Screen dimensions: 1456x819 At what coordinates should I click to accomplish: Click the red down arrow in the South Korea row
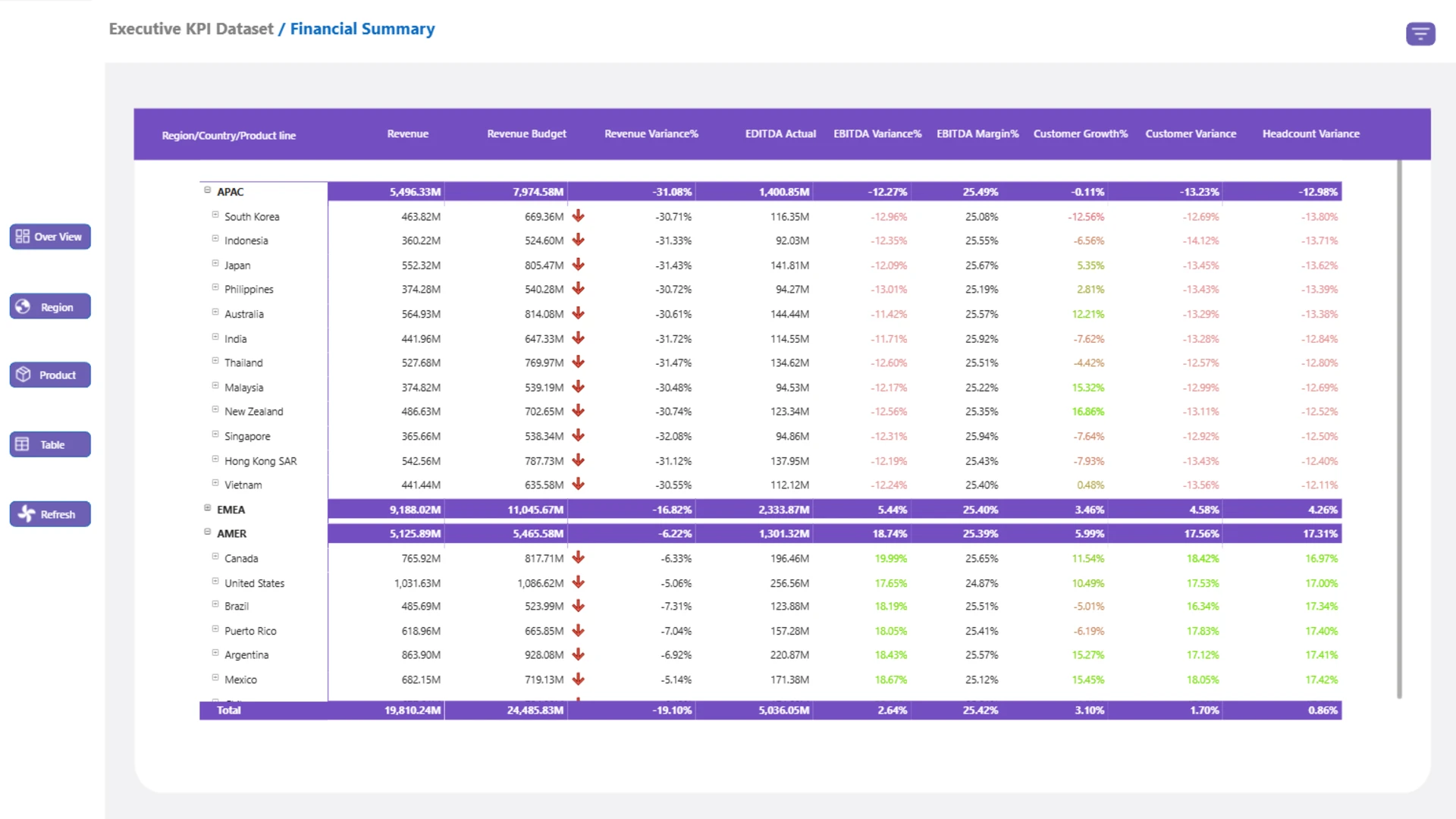(578, 216)
